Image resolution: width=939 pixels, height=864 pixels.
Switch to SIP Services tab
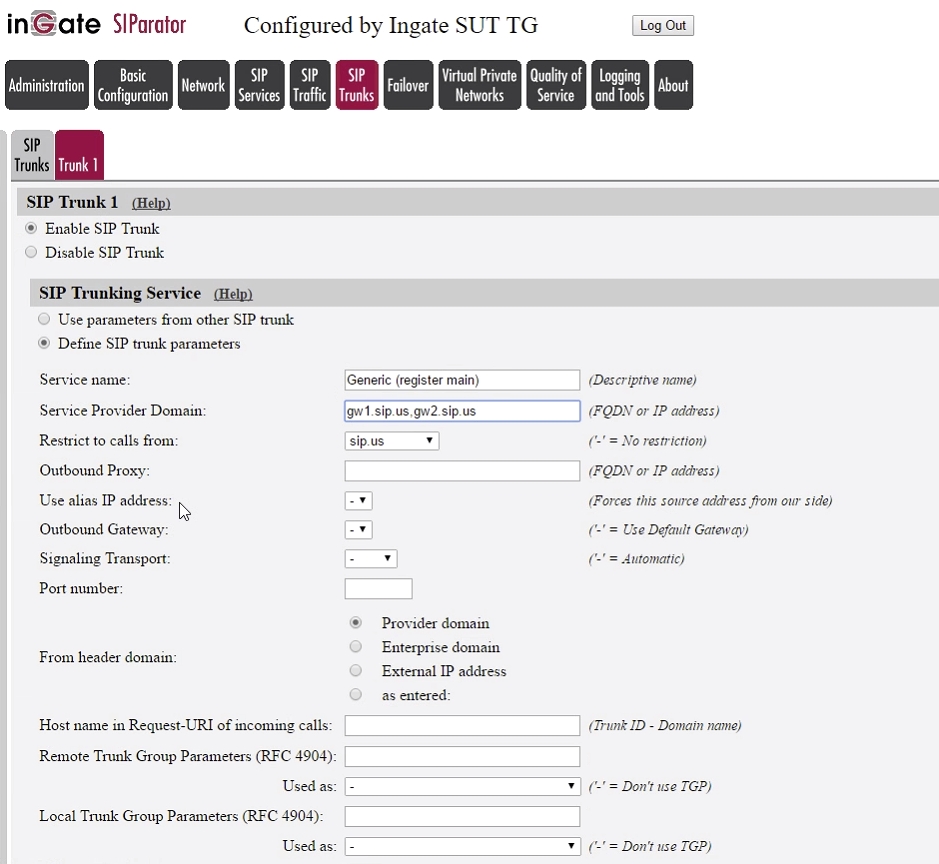(259, 85)
